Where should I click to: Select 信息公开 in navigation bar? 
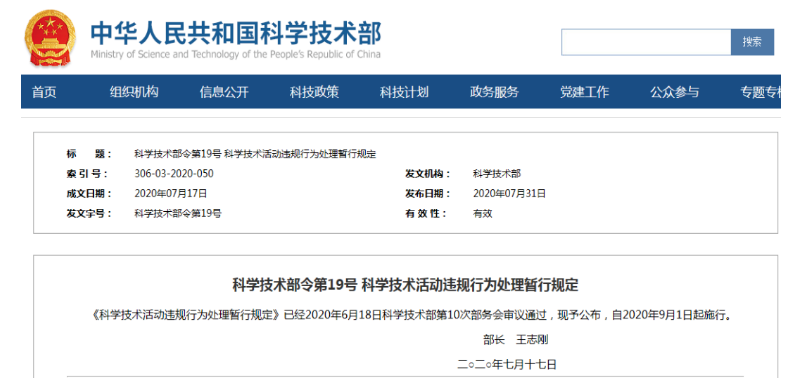tap(224, 92)
